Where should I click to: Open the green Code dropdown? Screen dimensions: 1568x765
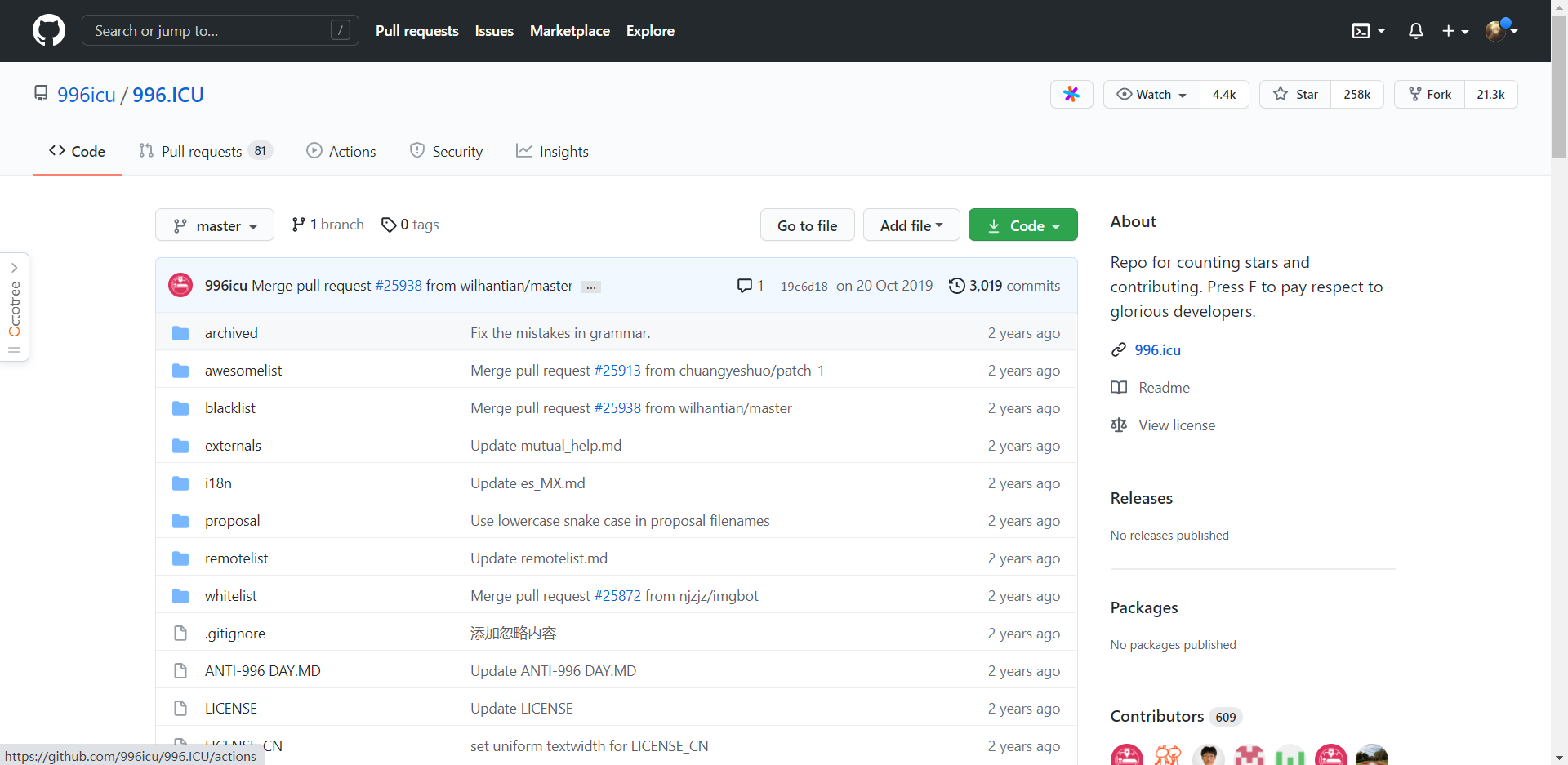tap(1023, 225)
